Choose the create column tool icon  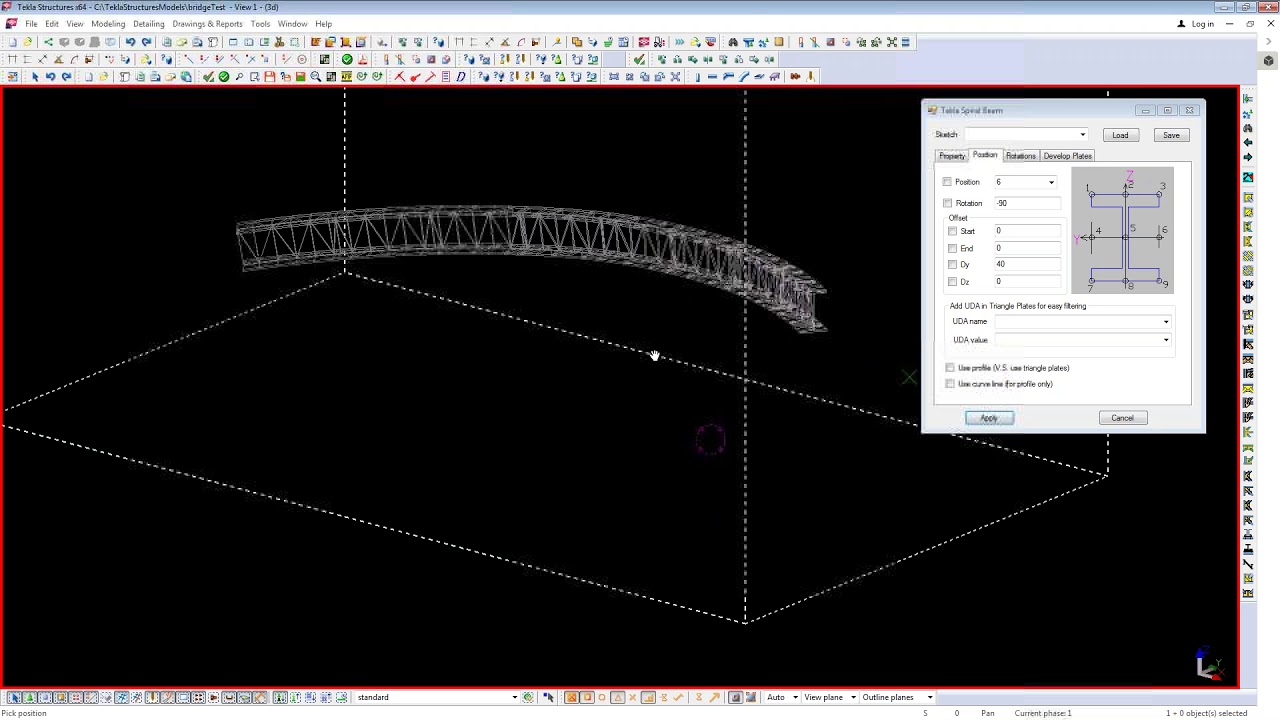[698, 77]
